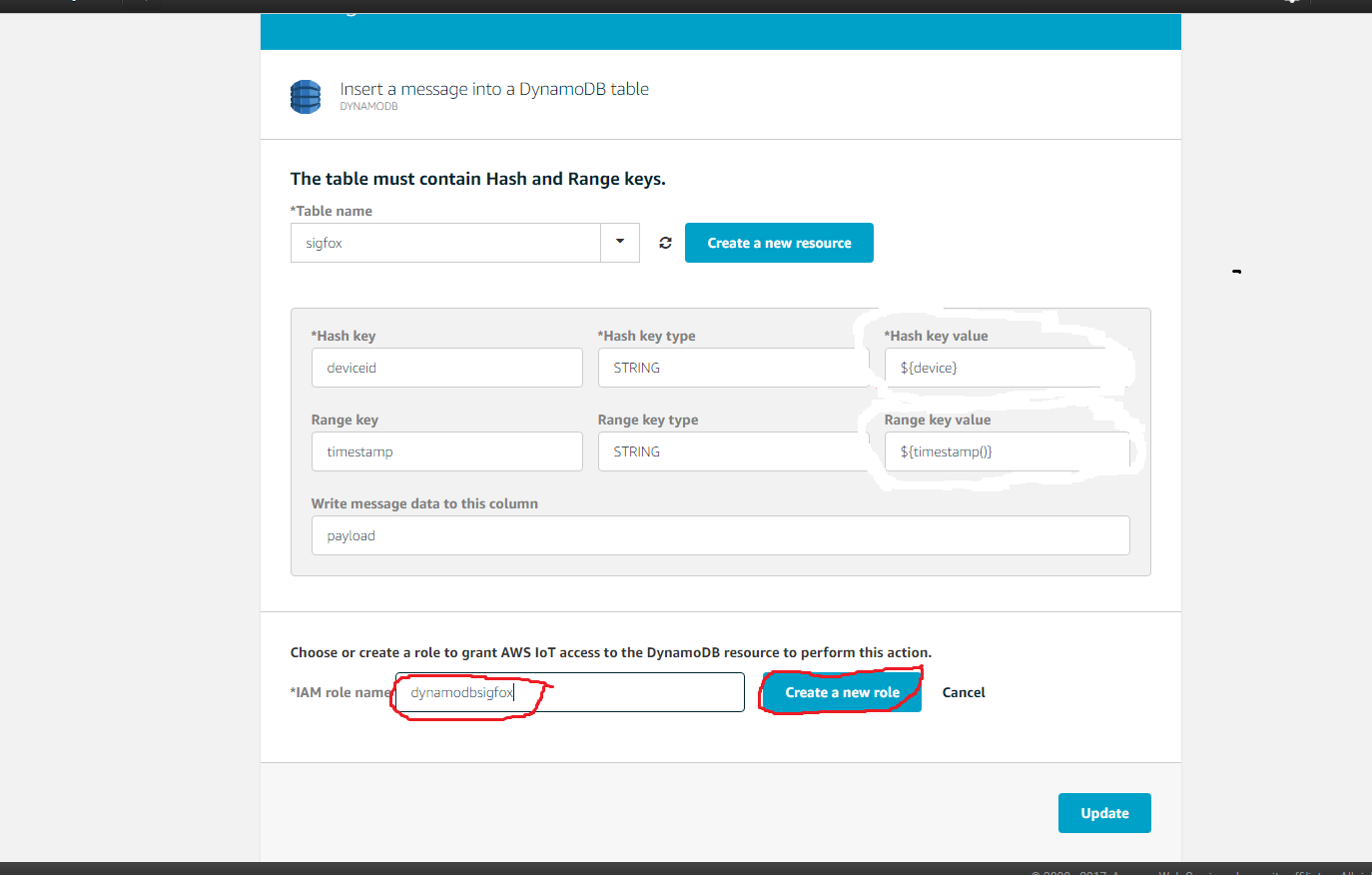The width and height of the screenshot is (1372, 875).
Task: Focus the IAM role name input
Action: [569, 692]
